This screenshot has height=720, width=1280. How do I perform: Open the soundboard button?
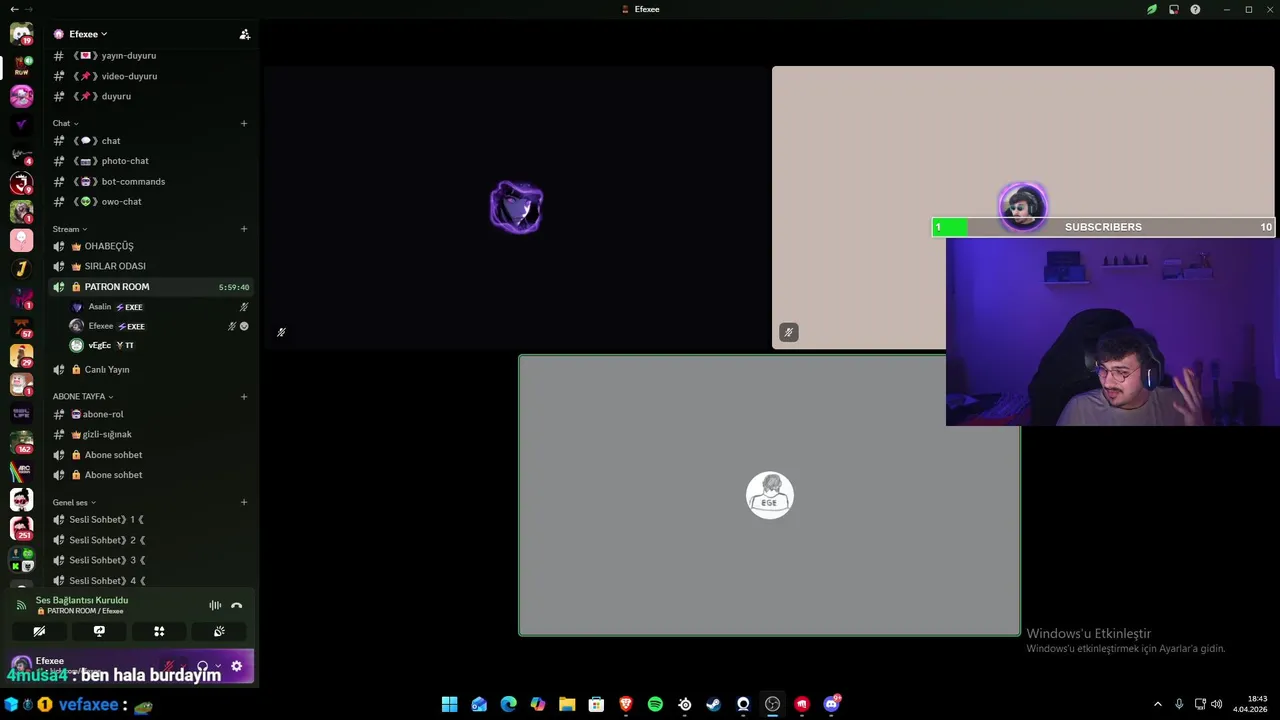219,631
